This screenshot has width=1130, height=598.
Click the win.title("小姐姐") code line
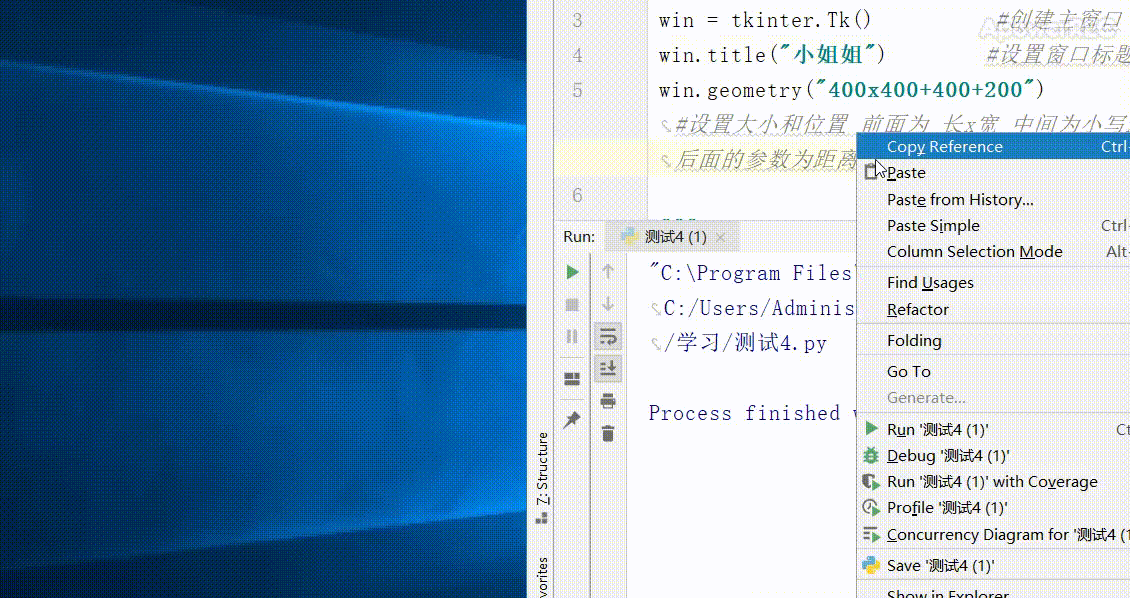772,55
